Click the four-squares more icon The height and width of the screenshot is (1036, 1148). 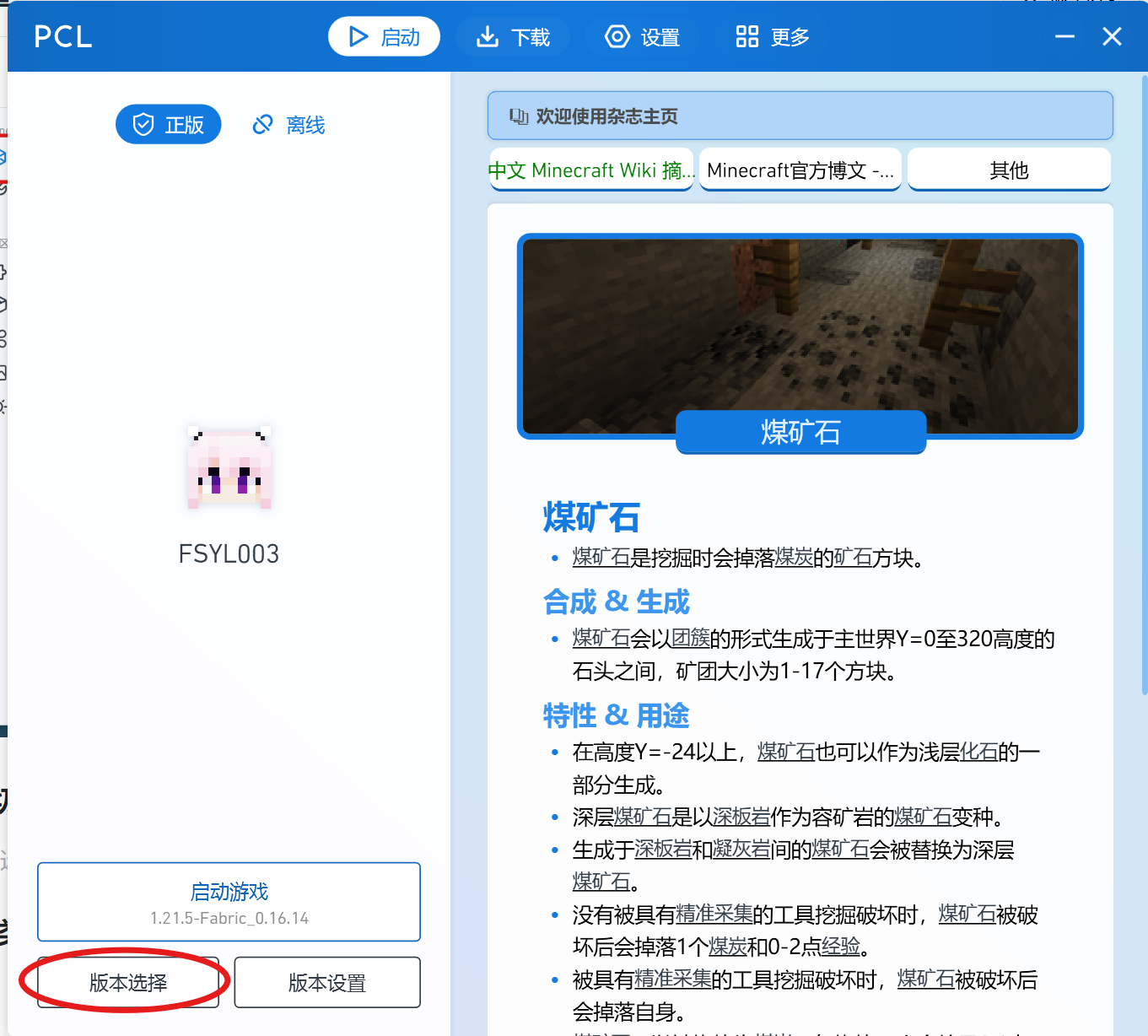pyautogui.click(x=747, y=37)
